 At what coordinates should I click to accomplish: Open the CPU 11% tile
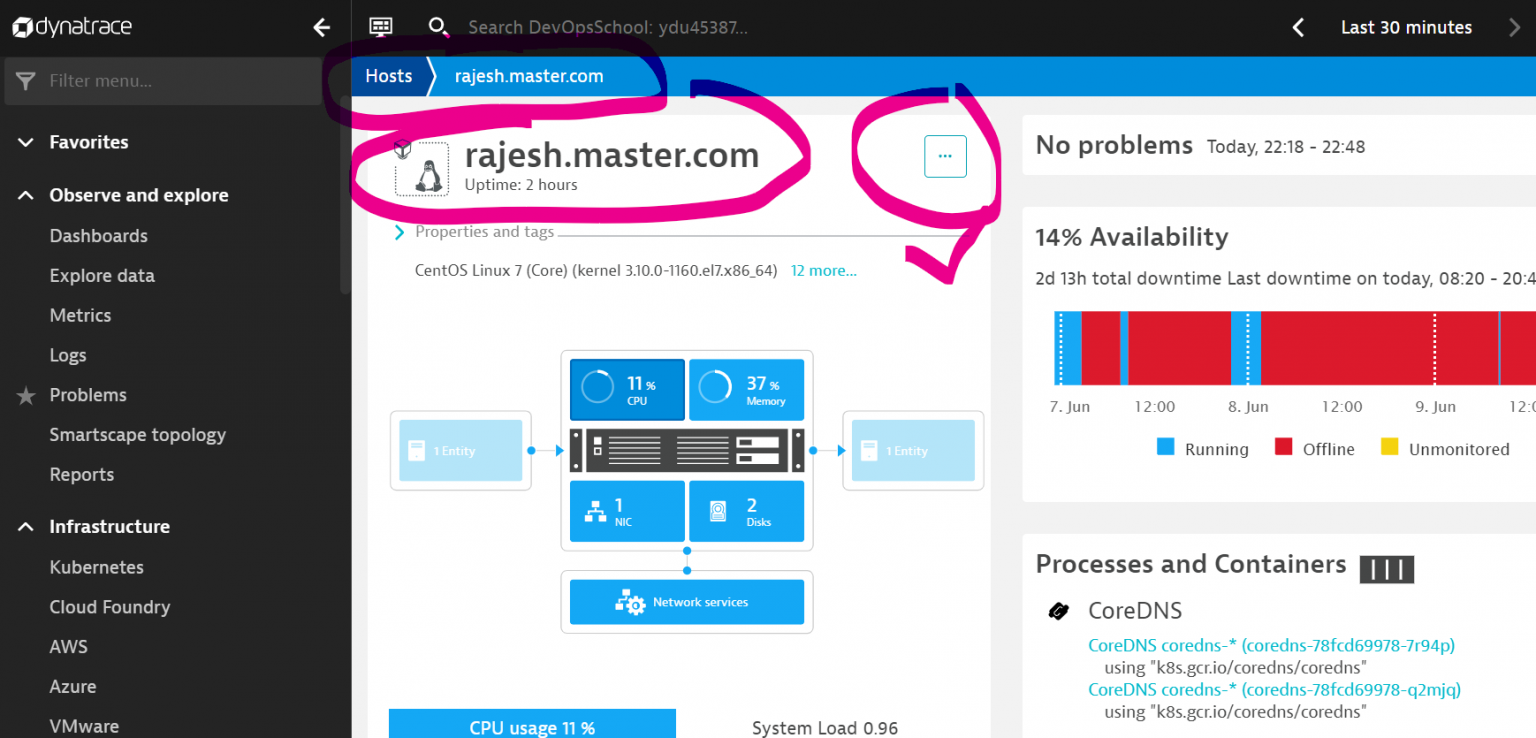click(x=627, y=389)
